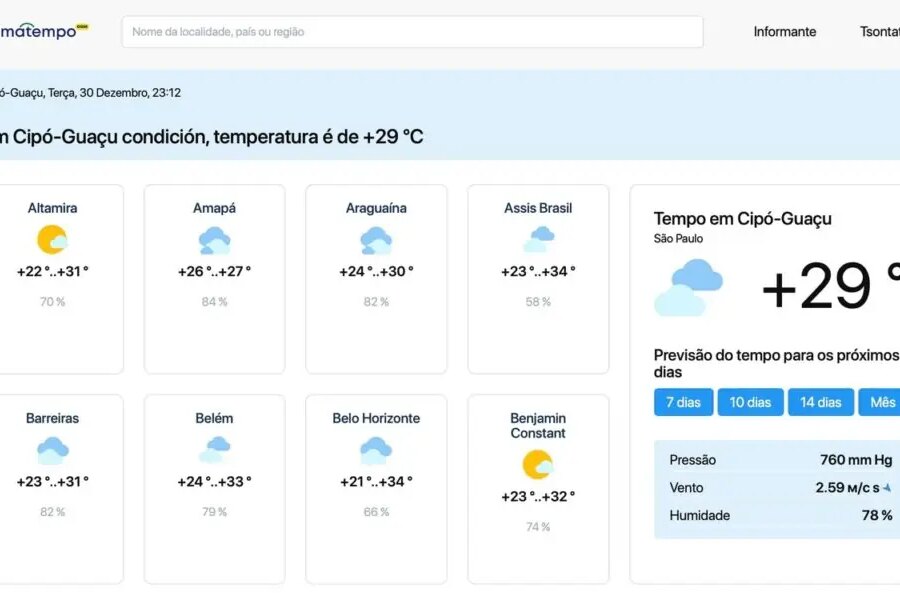Click the wind direction arrow icon
Viewport: 900px width, 600px height.
(x=887, y=488)
